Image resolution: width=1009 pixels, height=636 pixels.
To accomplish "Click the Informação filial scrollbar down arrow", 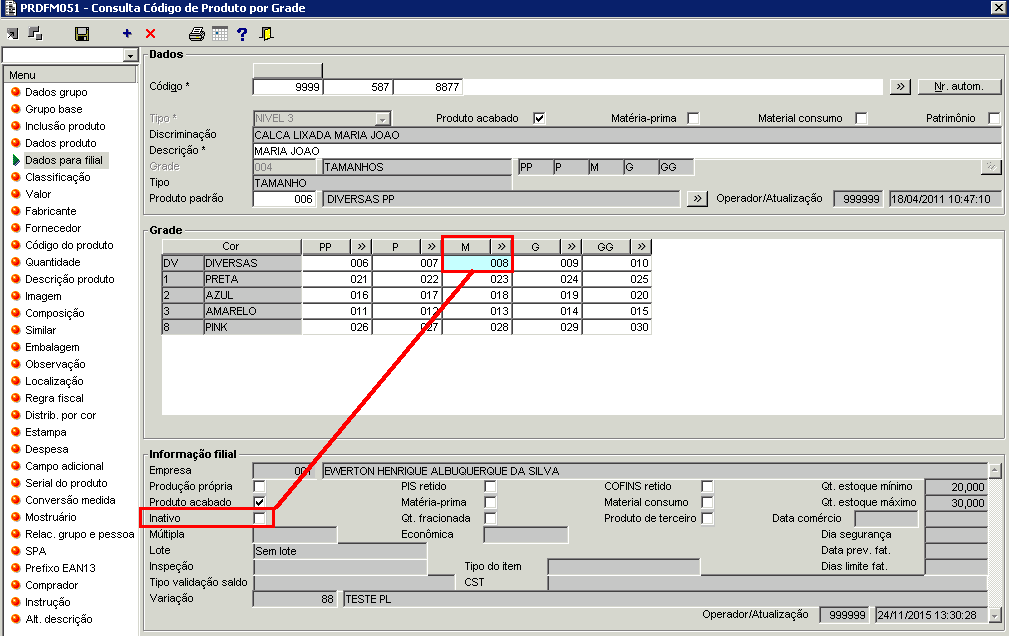I will (x=995, y=615).
